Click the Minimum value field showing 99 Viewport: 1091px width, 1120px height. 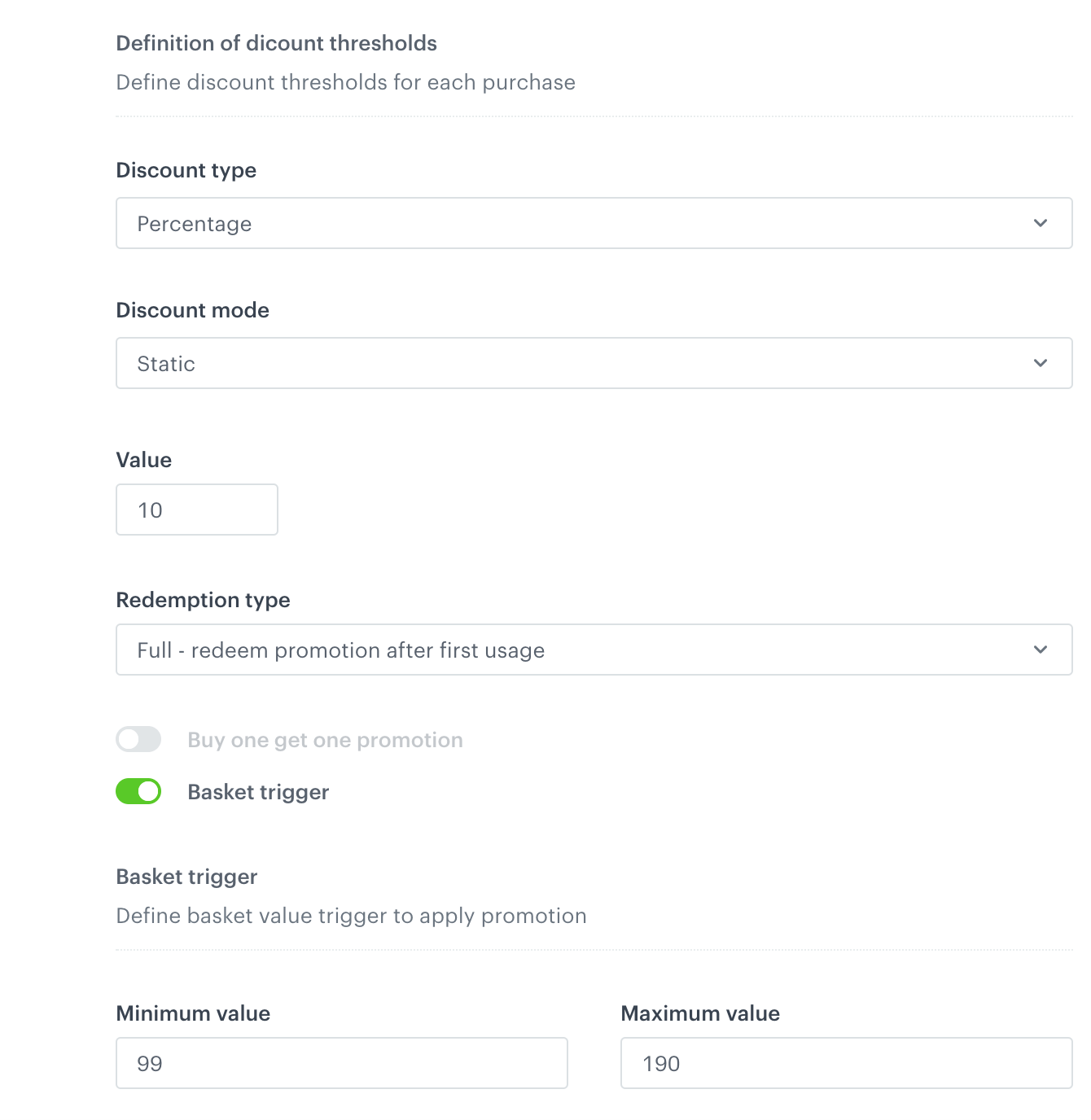(x=341, y=1063)
